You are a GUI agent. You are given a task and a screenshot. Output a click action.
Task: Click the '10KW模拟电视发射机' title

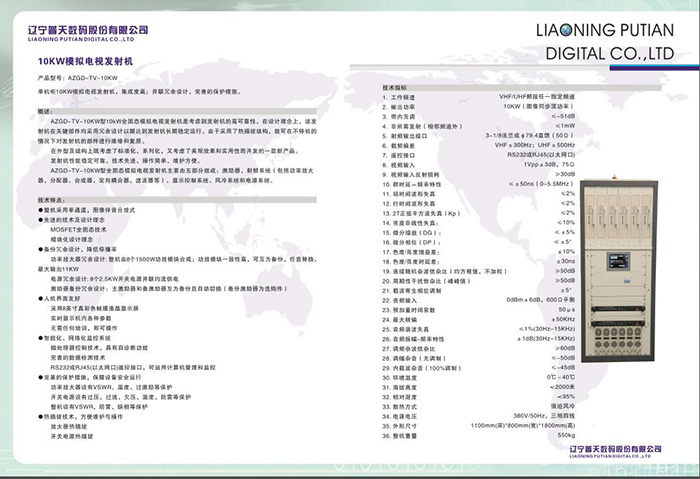tap(85, 62)
